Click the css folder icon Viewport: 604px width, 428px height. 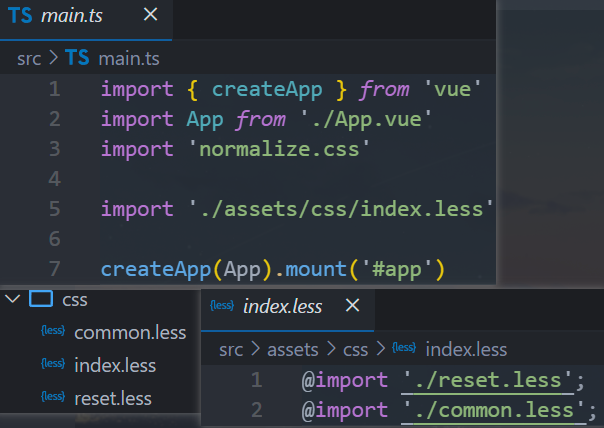tap(41, 299)
